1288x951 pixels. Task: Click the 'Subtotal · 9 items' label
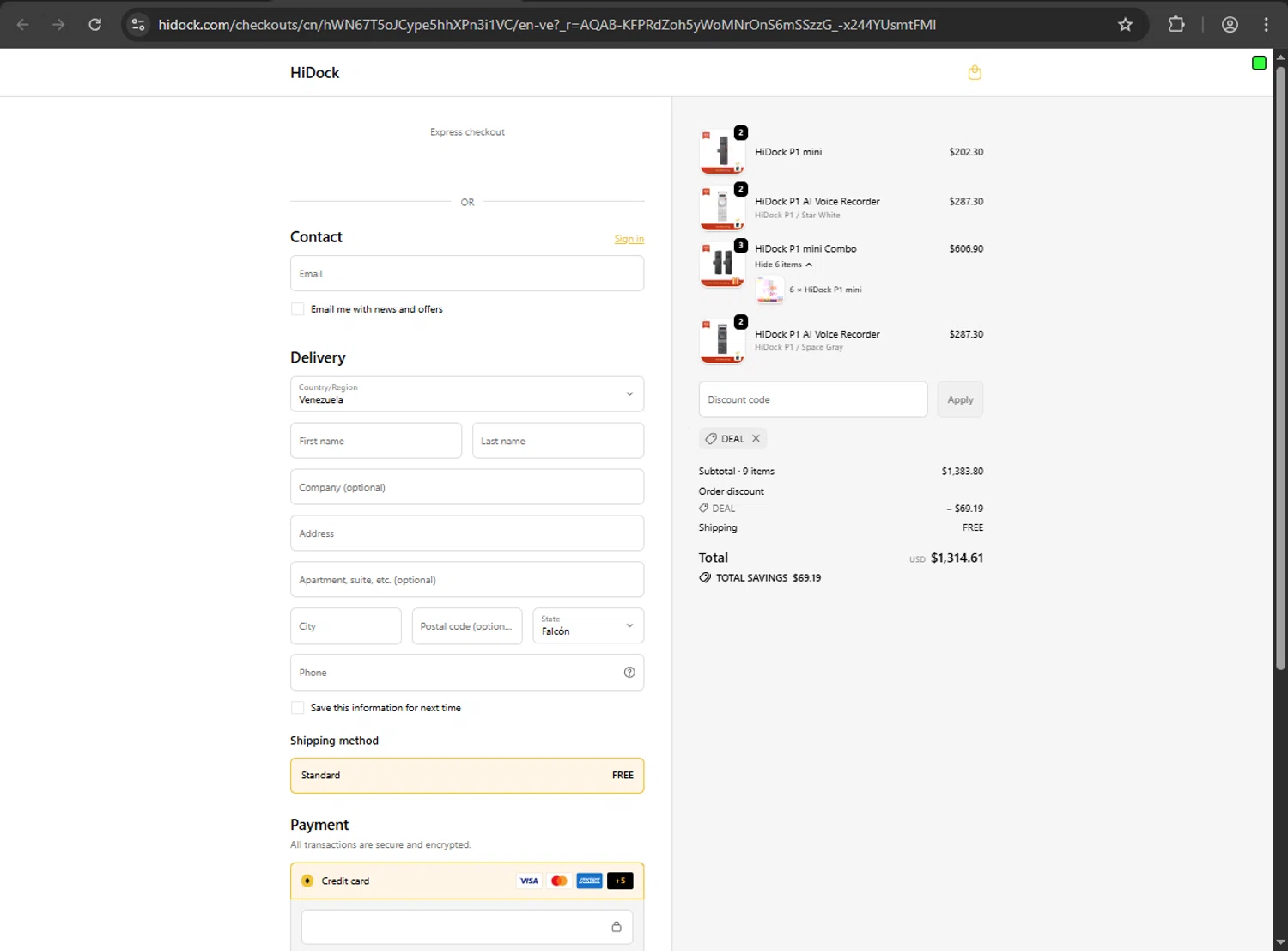[x=737, y=472]
